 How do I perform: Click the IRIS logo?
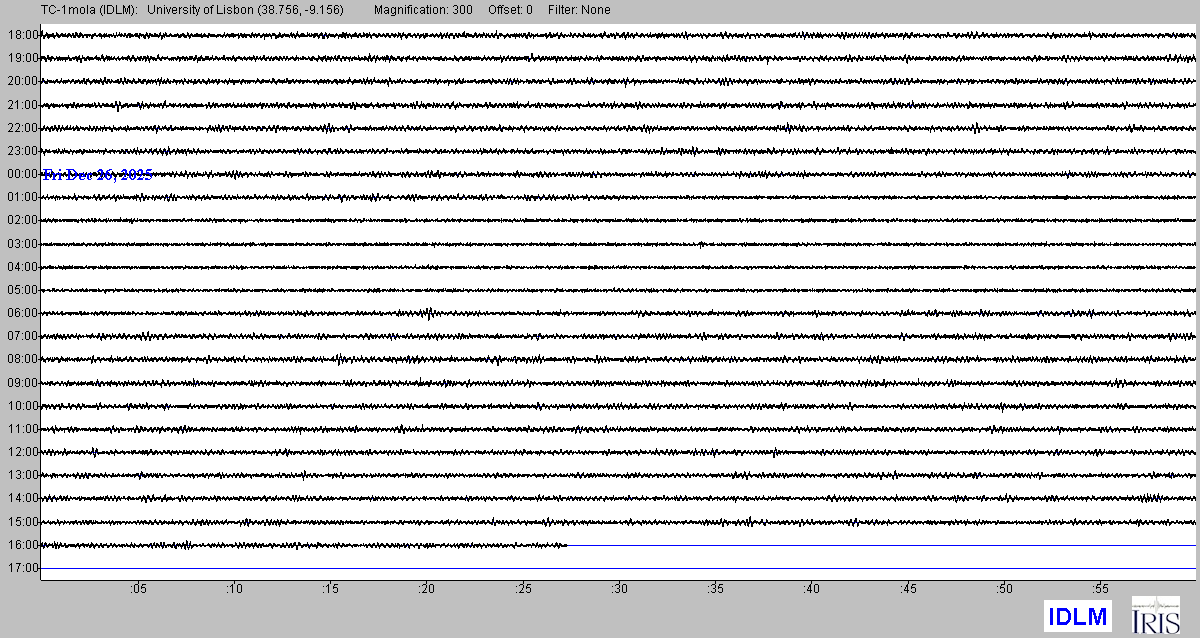coord(1155,615)
